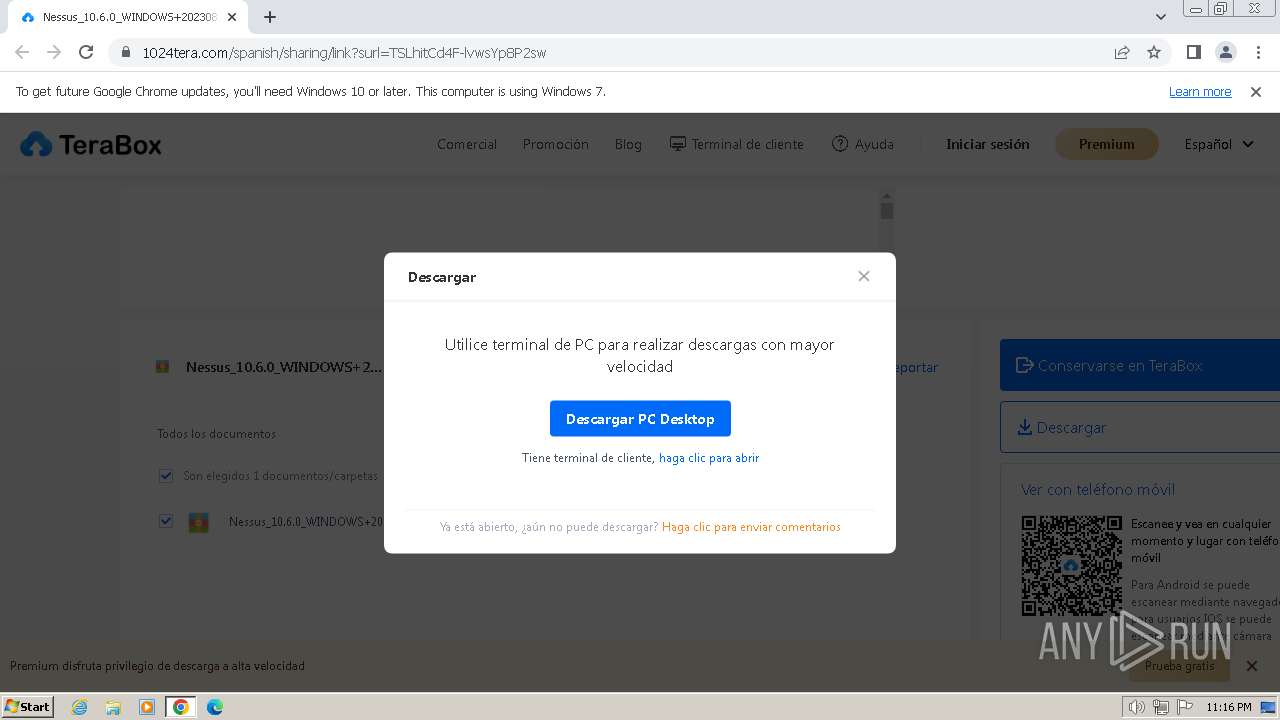Image resolution: width=1280 pixels, height=720 pixels.
Task: Click the TeraBox logo
Action: click(x=91, y=145)
